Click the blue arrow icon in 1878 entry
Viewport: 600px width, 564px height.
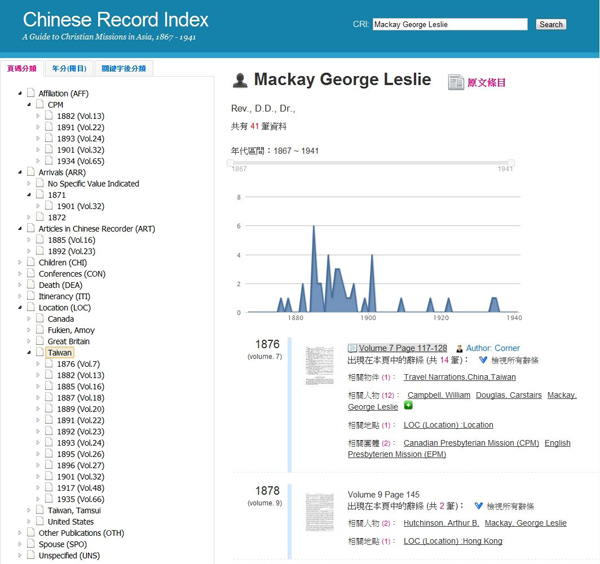coord(479,507)
